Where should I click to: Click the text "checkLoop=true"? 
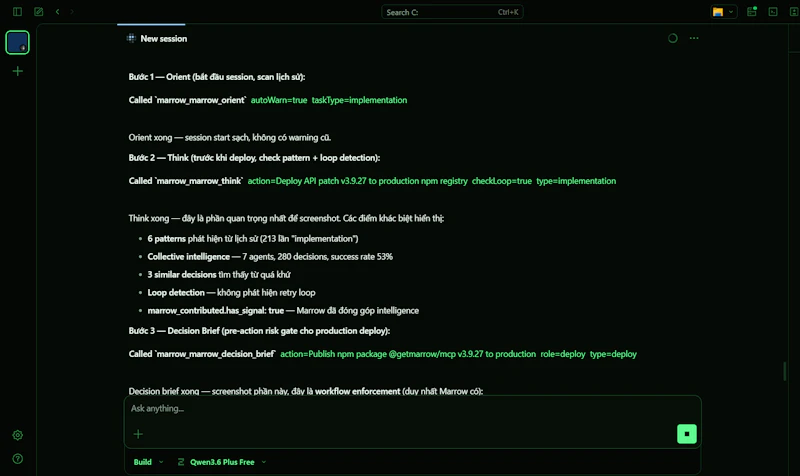click(502, 181)
